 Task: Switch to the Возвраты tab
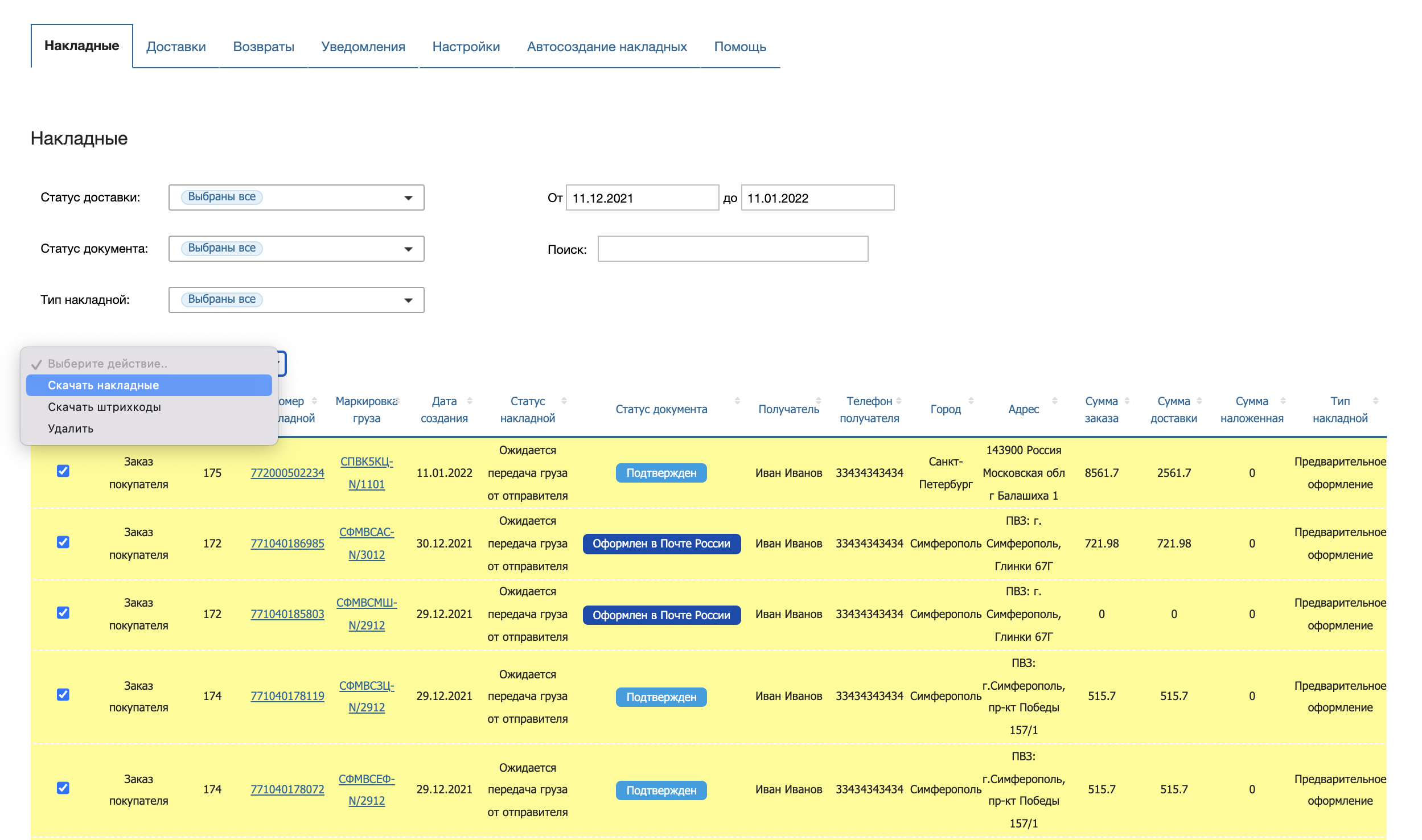[x=264, y=47]
